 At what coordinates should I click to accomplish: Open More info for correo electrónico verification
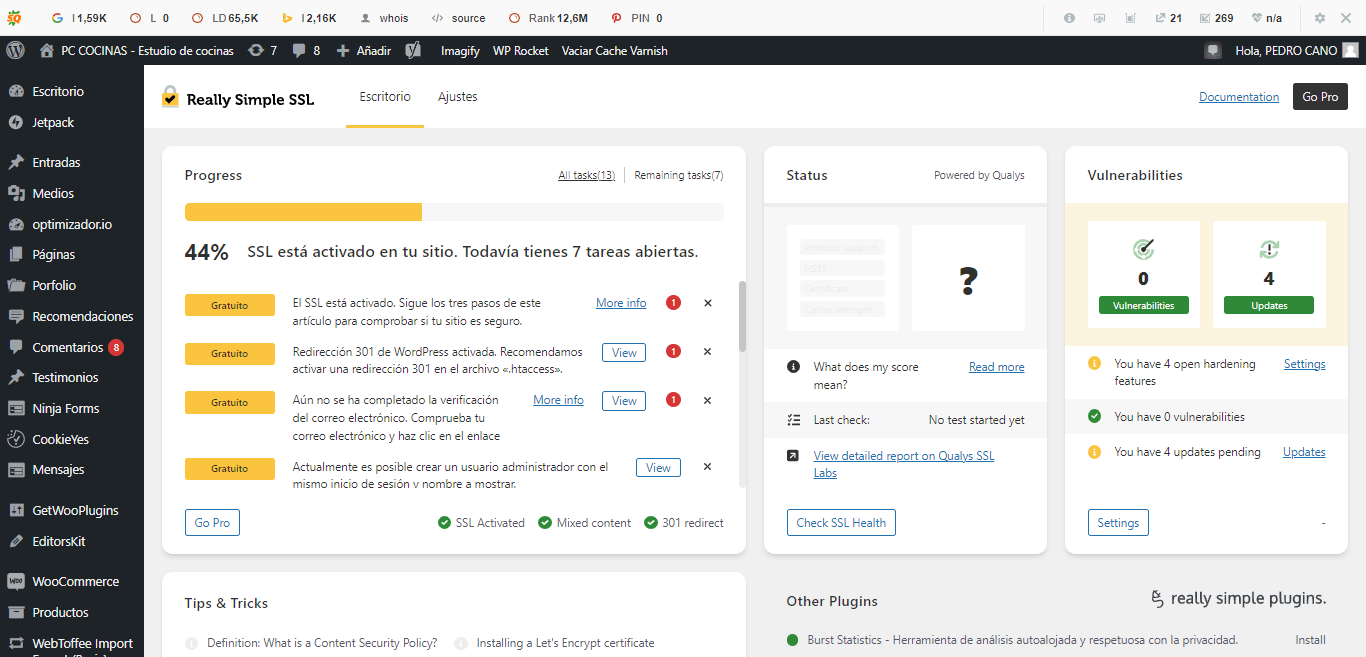(x=558, y=400)
